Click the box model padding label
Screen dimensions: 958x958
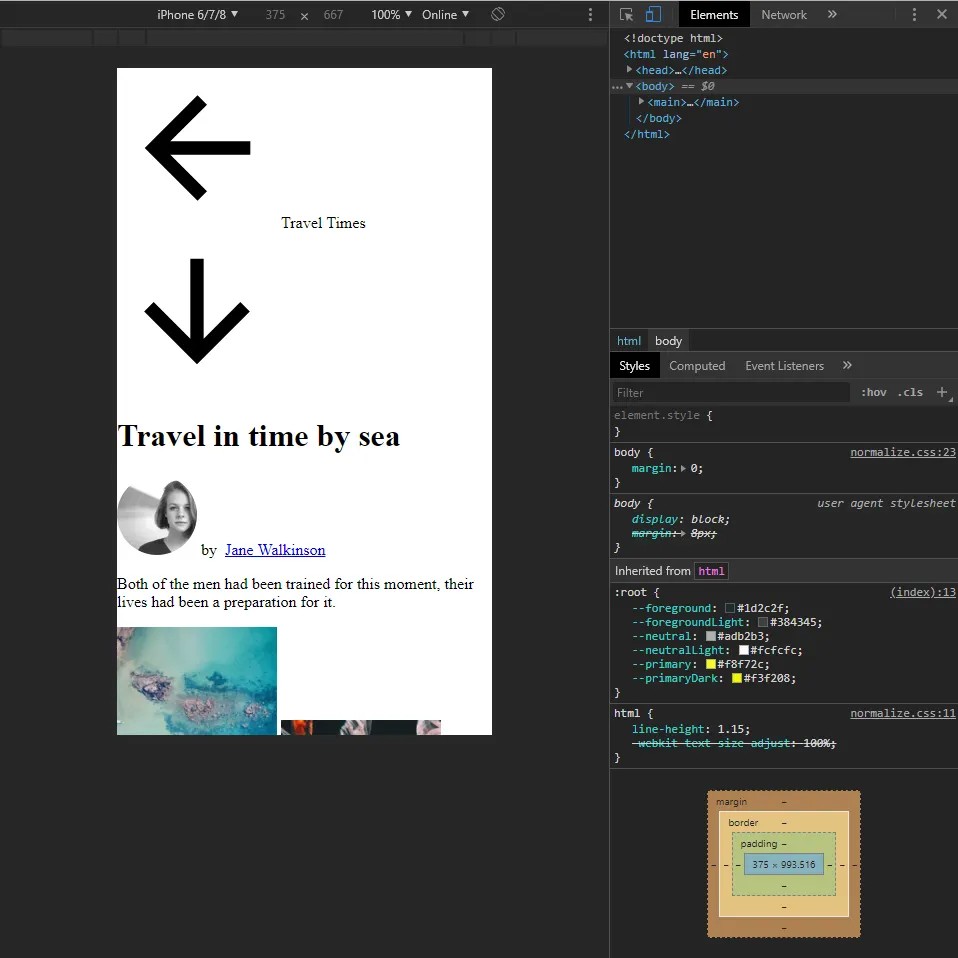click(758, 844)
